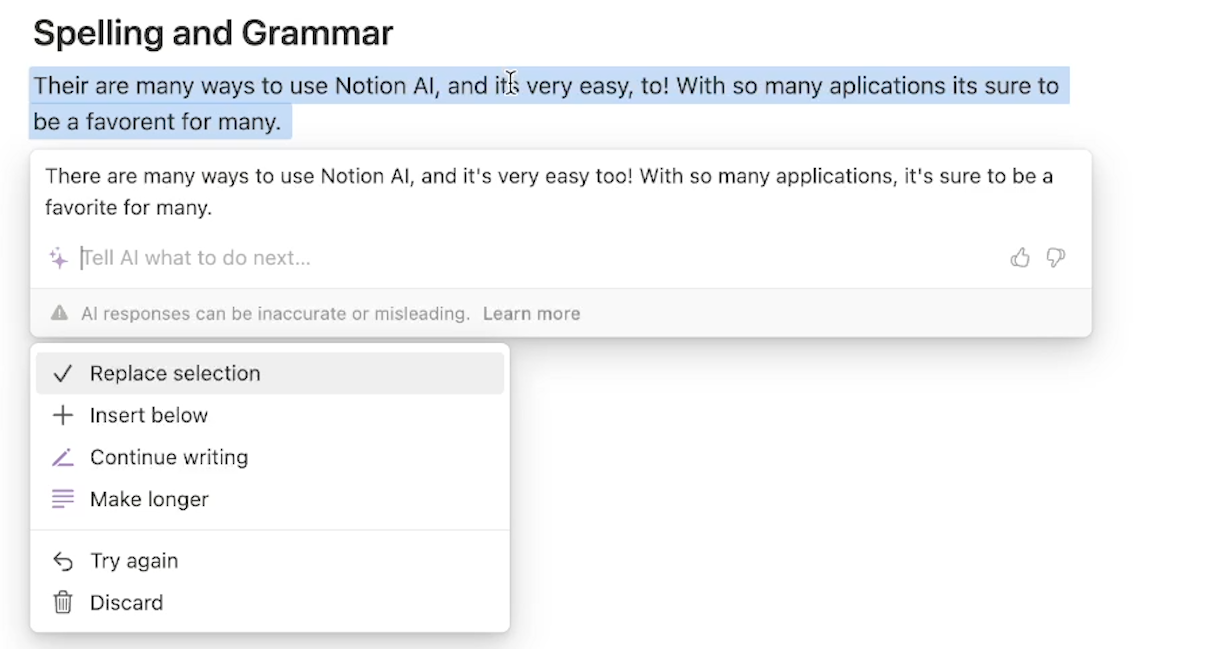Screen dimensions: 1211x649
Task: Click the thumbs down feedback icon
Action: (x=1055, y=258)
